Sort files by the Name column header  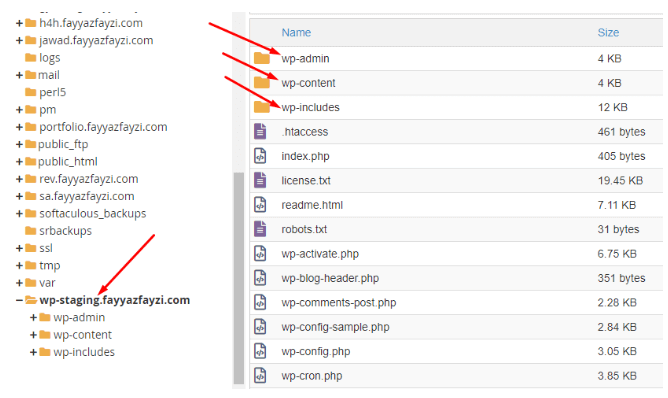pyautogui.click(x=296, y=32)
